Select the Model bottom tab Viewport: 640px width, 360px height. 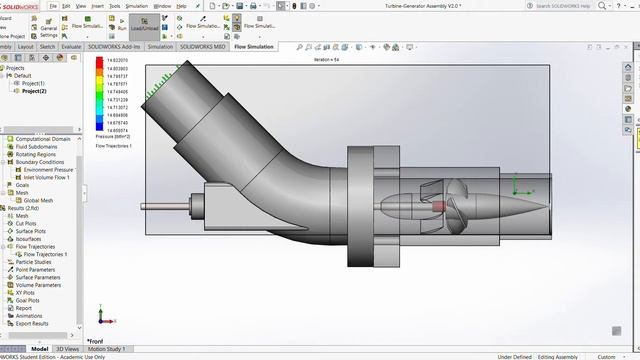click(x=40, y=349)
